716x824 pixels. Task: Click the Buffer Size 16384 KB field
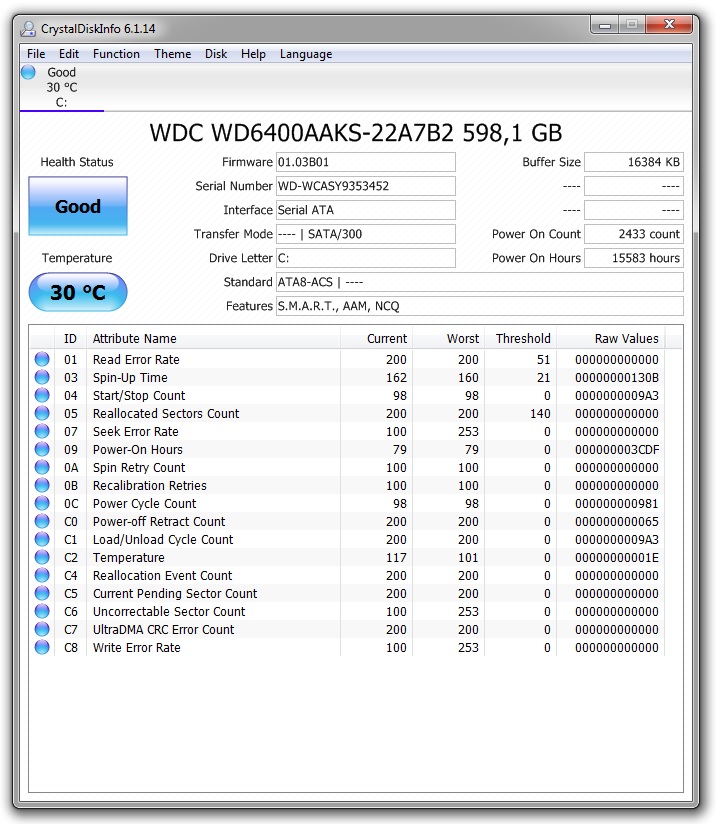click(x=633, y=162)
